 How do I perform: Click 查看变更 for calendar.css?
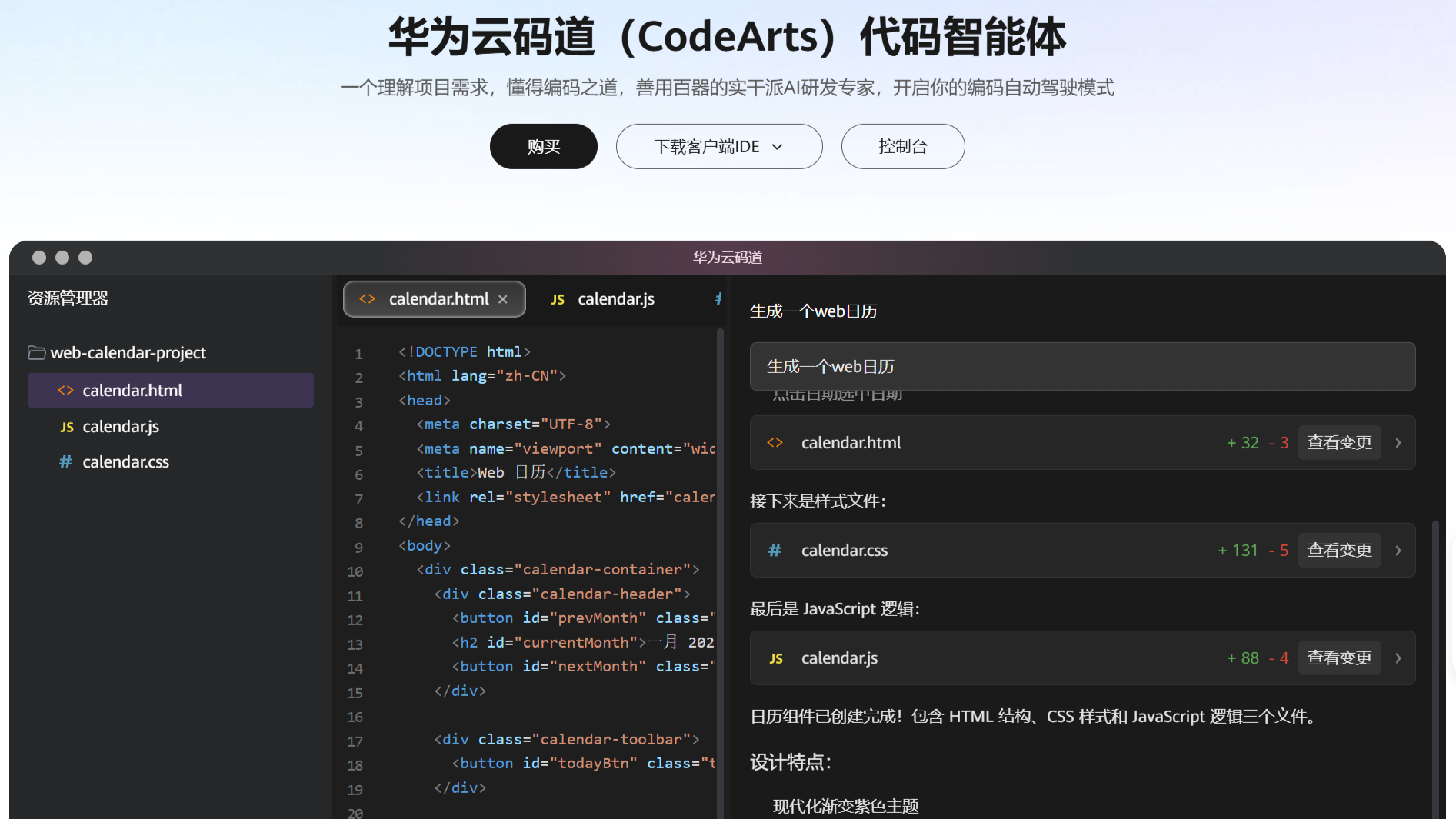[1339, 550]
